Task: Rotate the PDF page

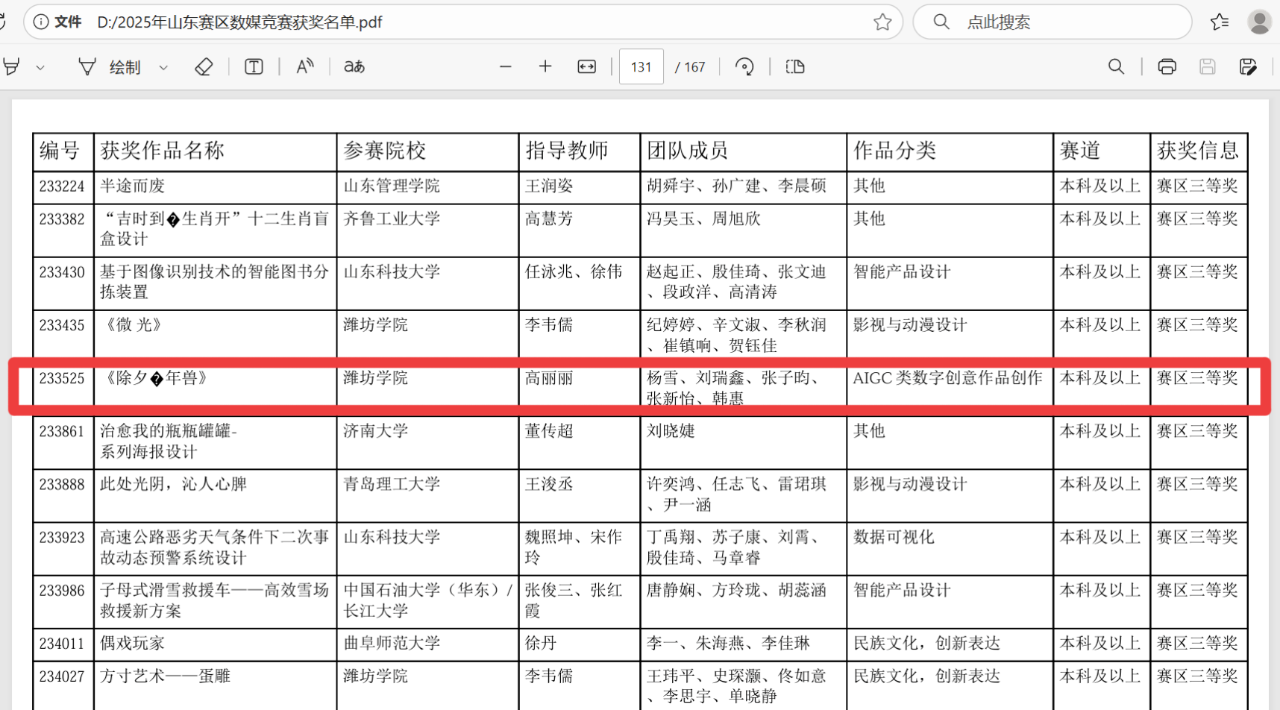Action: tap(744, 67)
